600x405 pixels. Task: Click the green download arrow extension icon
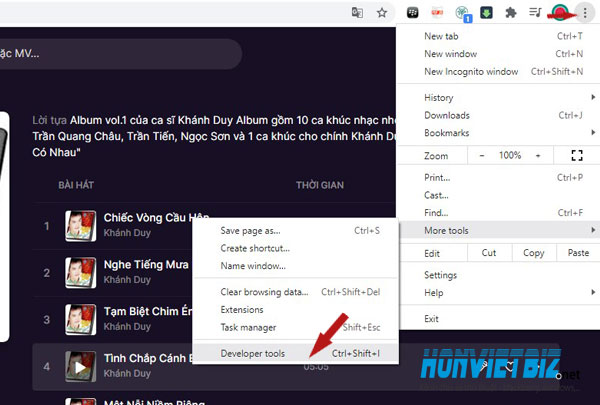point(486,13)
